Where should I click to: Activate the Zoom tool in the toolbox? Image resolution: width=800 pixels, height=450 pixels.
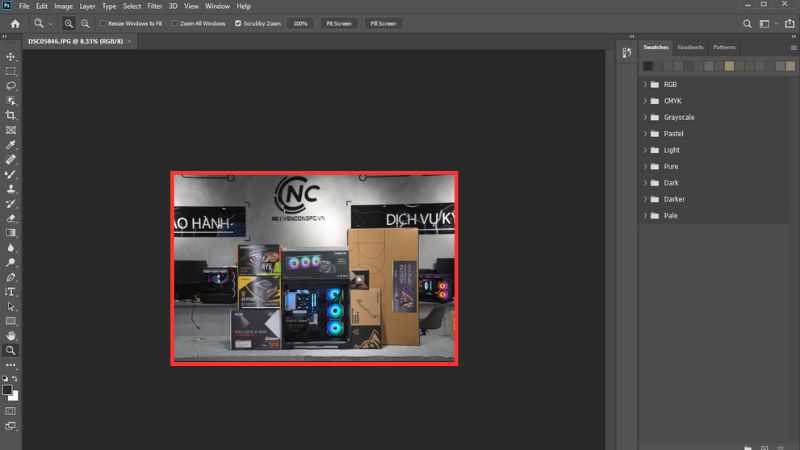point(11,350)
